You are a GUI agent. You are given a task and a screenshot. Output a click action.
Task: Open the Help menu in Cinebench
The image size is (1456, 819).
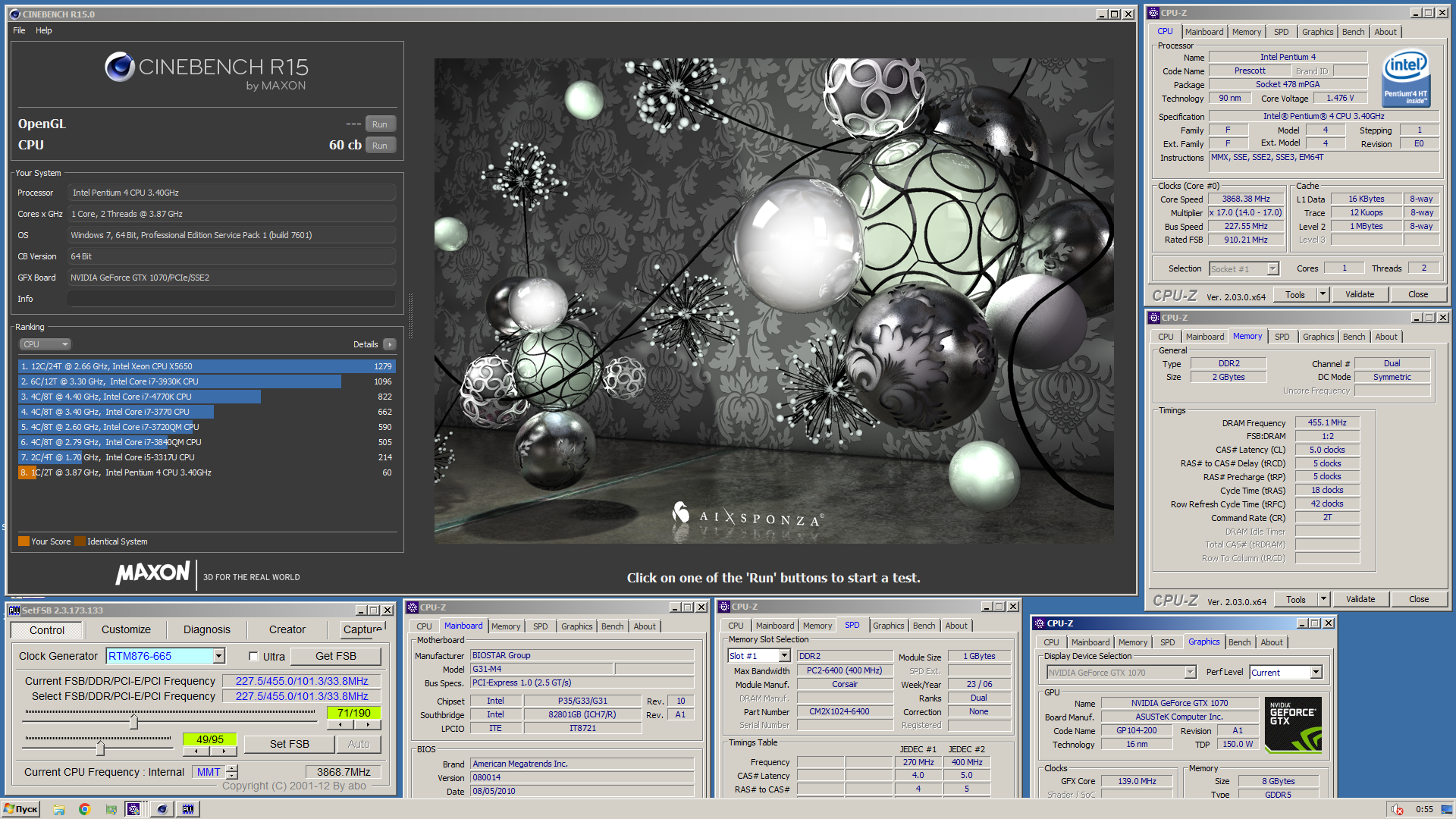44,31
